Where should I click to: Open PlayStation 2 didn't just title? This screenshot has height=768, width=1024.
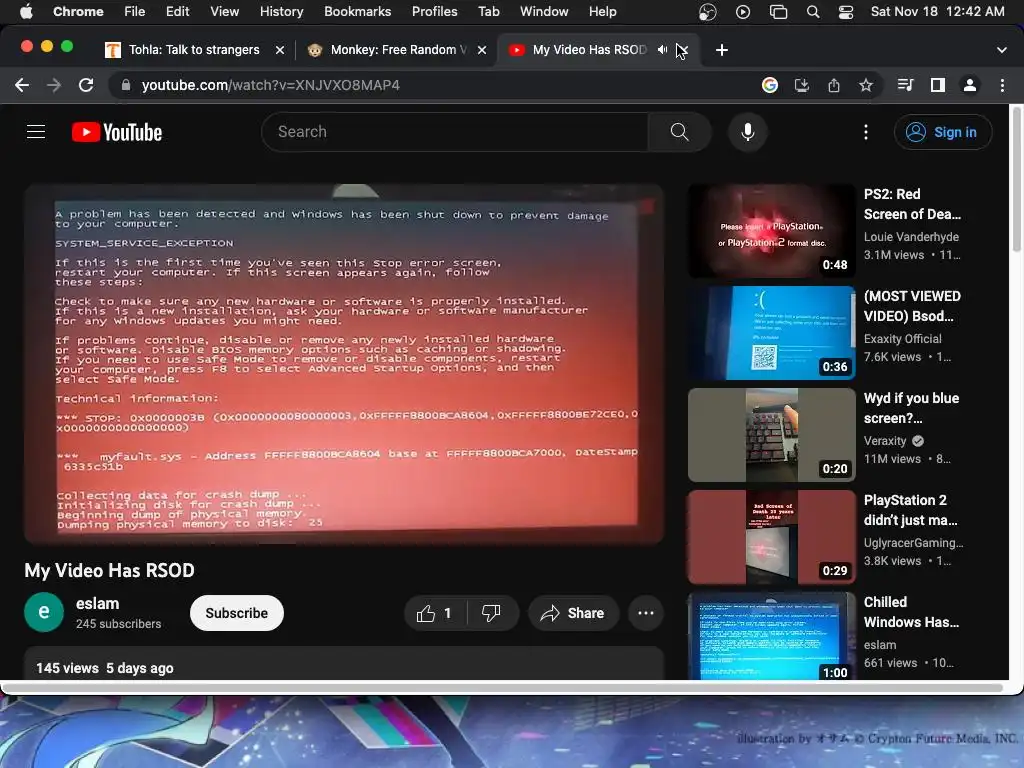pyautogui.click(x=910, y=510)
